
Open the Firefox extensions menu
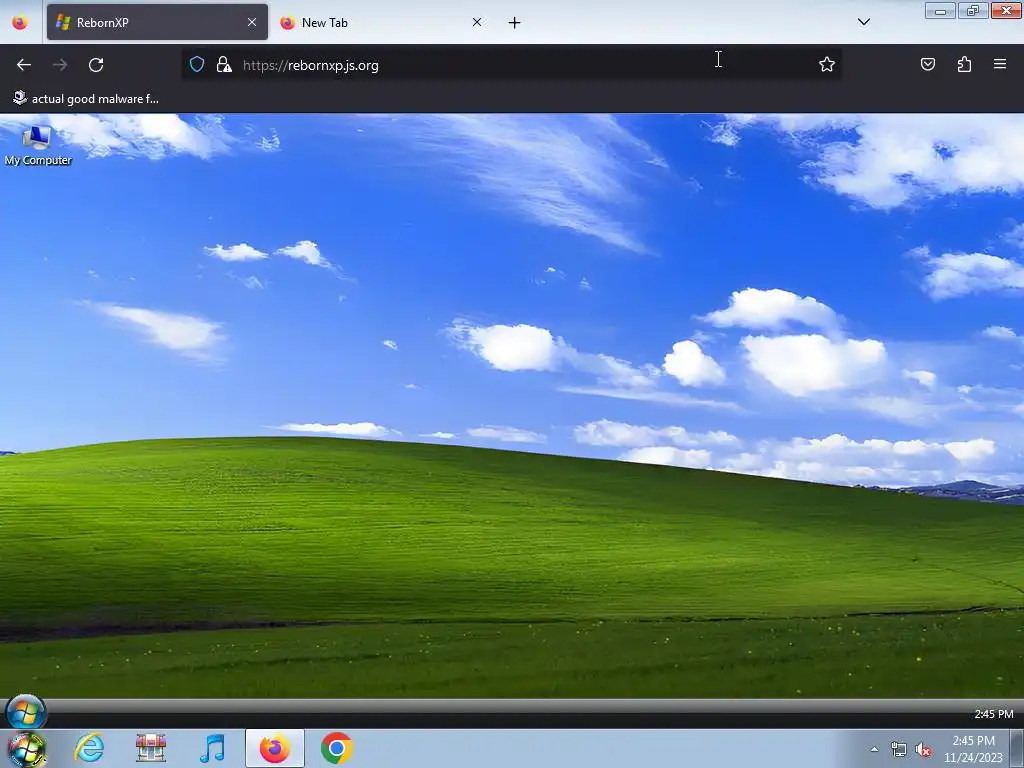(964, 64)
